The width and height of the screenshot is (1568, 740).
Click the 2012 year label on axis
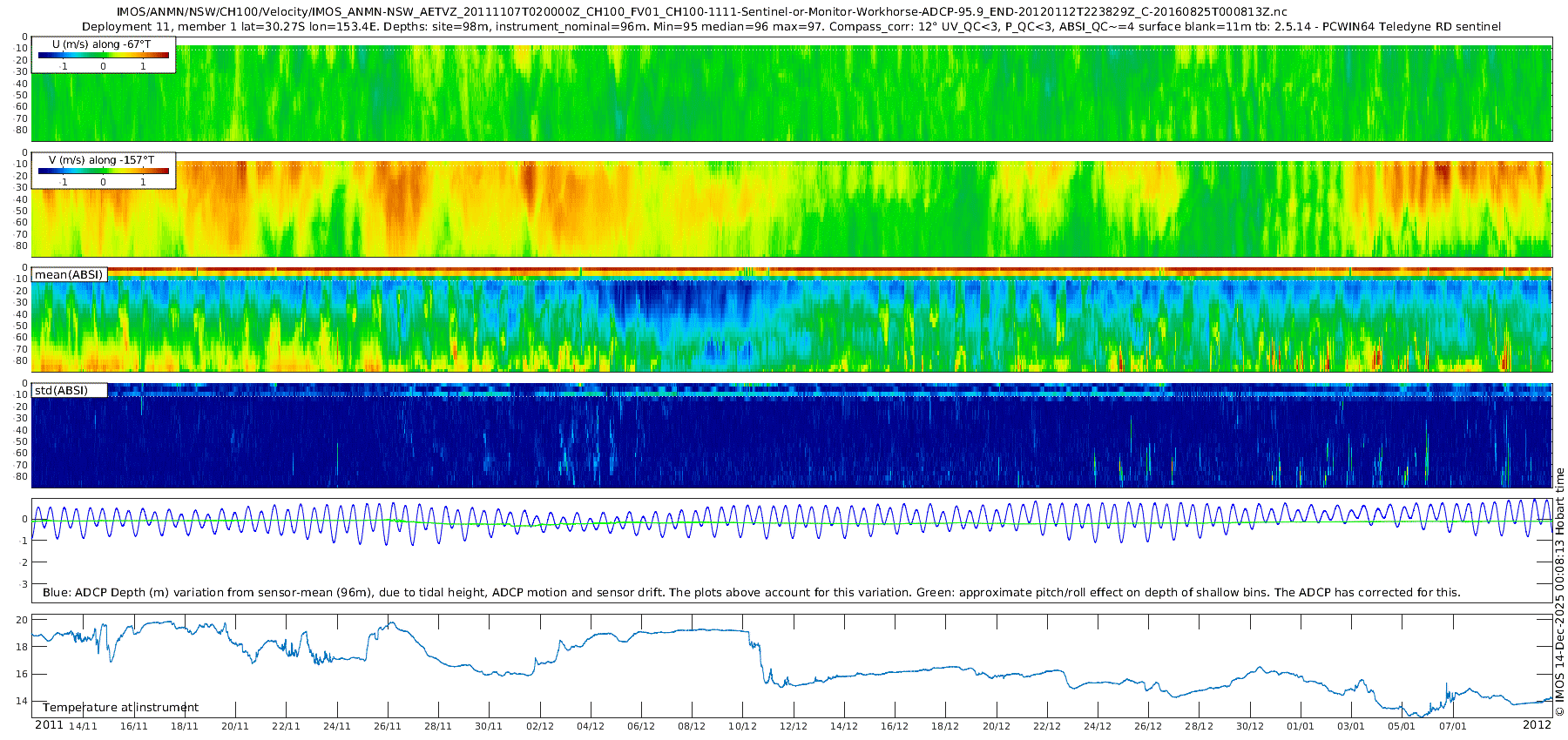pos(1537,724)
